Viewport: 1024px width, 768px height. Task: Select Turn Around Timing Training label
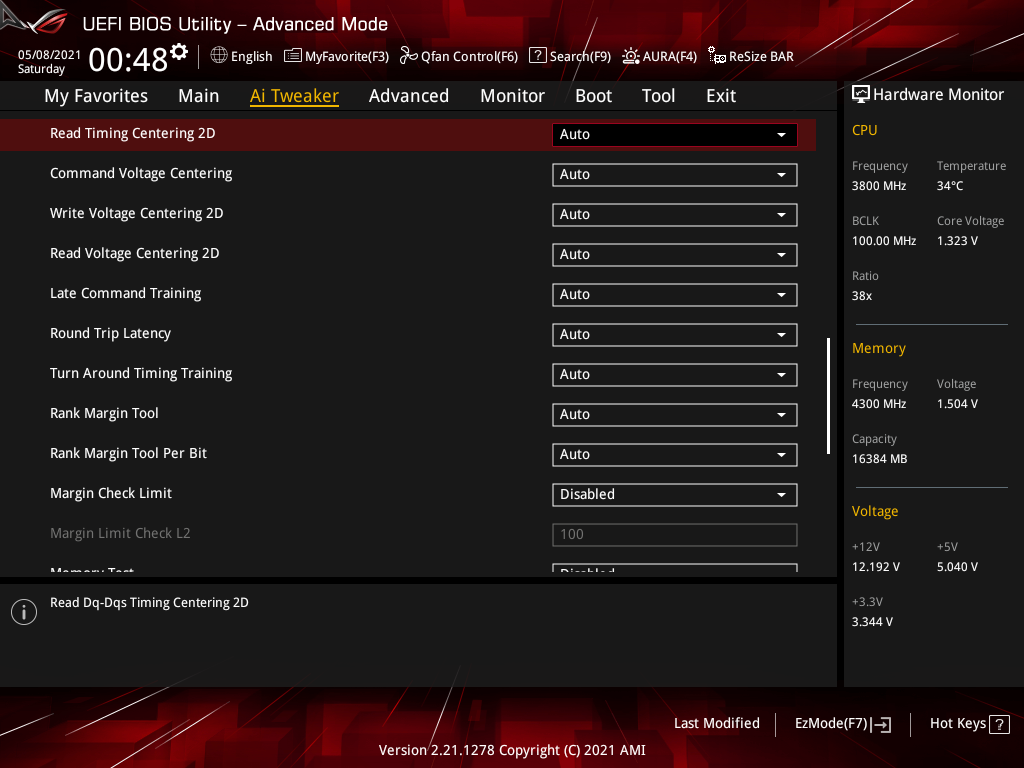141,373
